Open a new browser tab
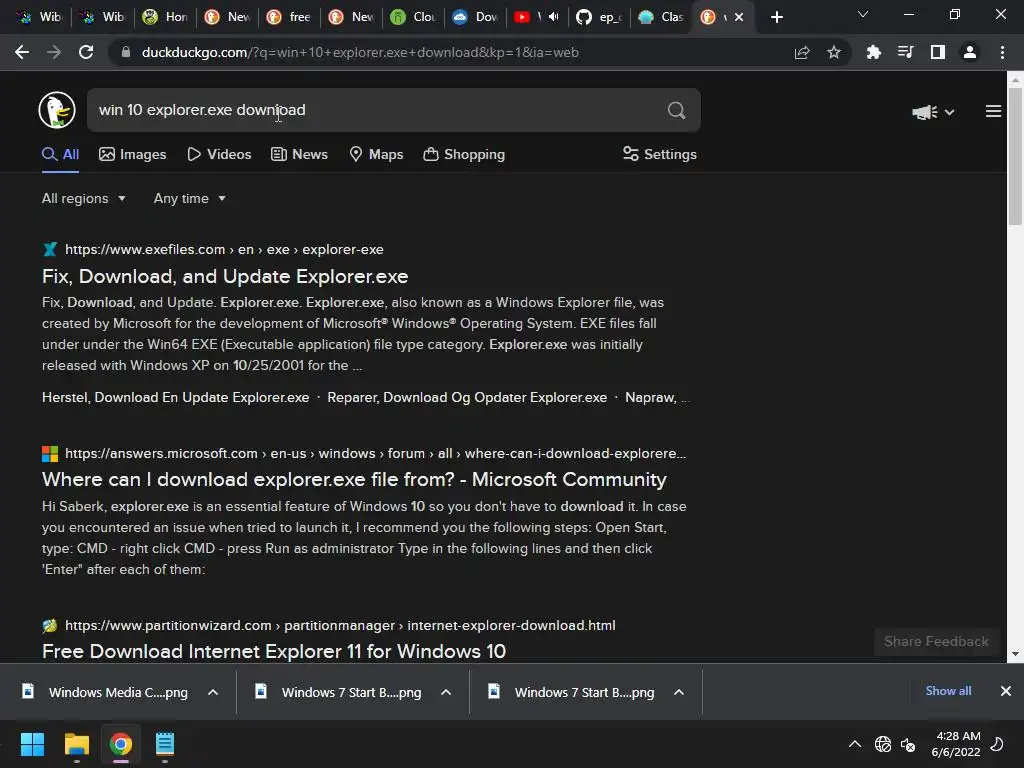This screenshot has height=768, width=1024. coord(776,17)
